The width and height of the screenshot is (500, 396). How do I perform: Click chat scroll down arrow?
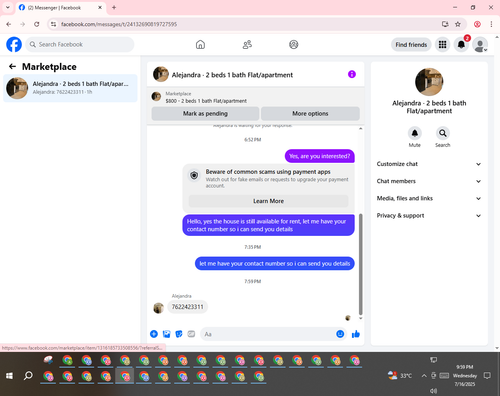(x=360, y=318)
